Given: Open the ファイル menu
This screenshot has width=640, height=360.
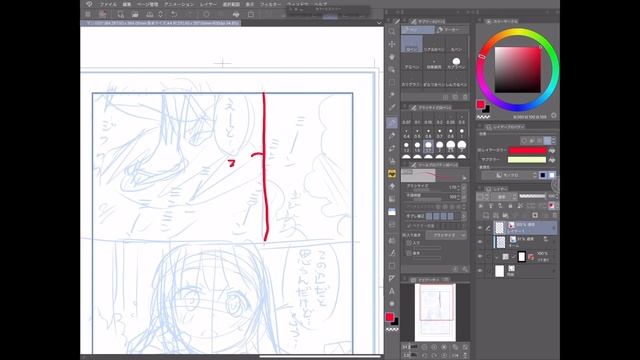Looking at the screenshot, I should [108, 4].
